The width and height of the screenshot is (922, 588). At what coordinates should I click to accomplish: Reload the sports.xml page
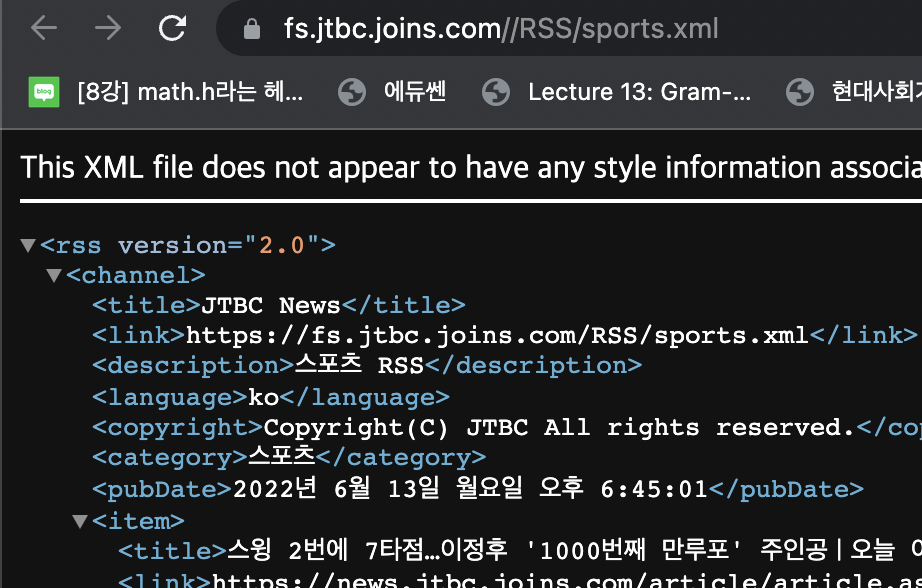click(x=172, y=28)
